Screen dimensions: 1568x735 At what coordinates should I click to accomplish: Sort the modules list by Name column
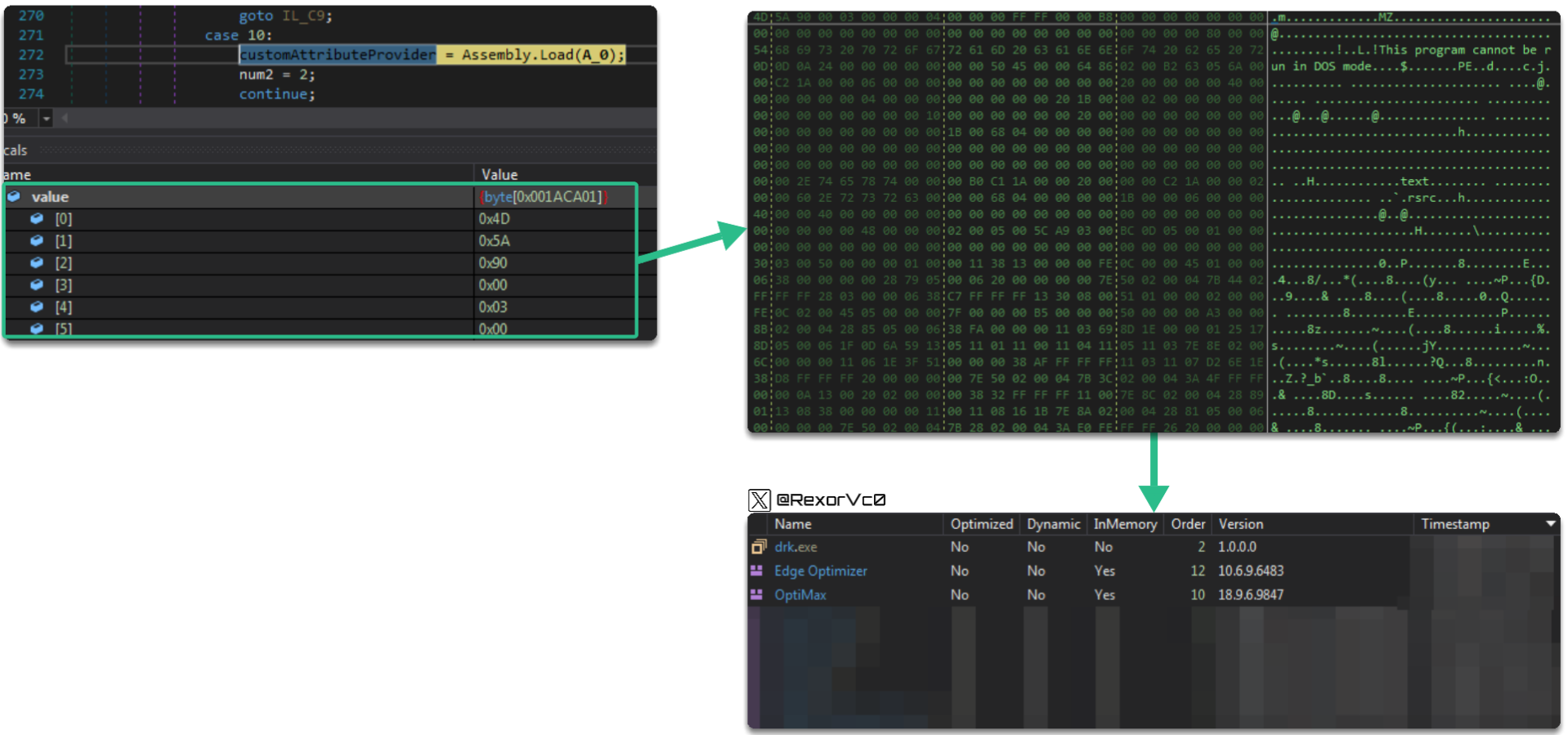pyautogui.click(x=793, y=524)
